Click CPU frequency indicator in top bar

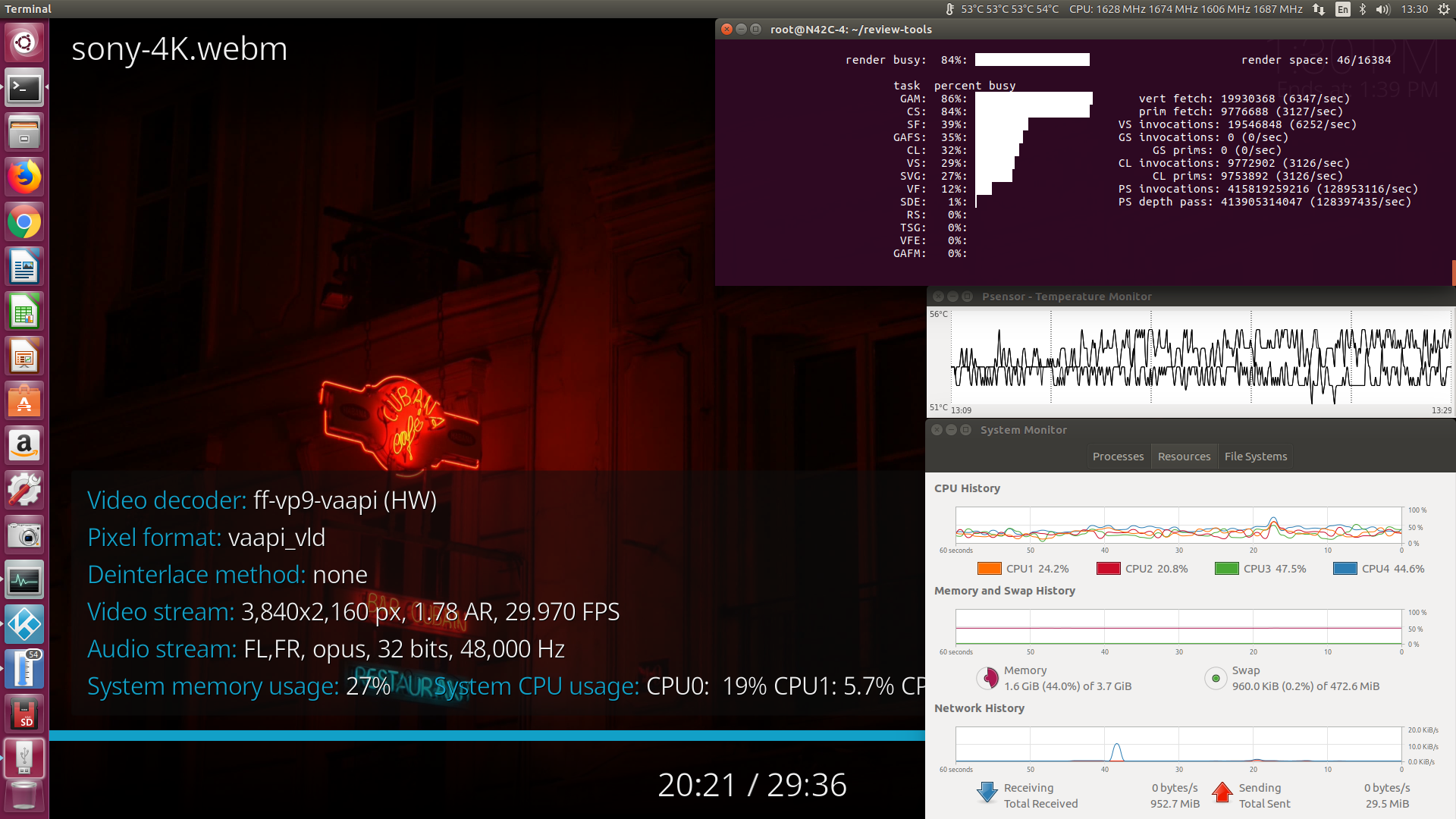click(1185, 9)
